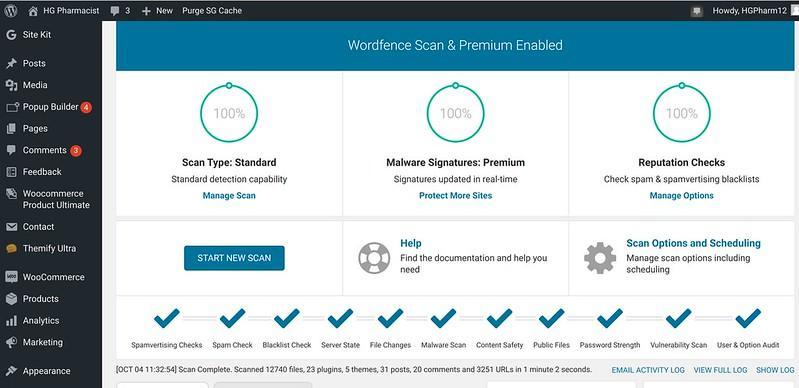Viewport: 799px width, 388px height.
Task: Start a new Wordfence scan
Action: (234, 258)
